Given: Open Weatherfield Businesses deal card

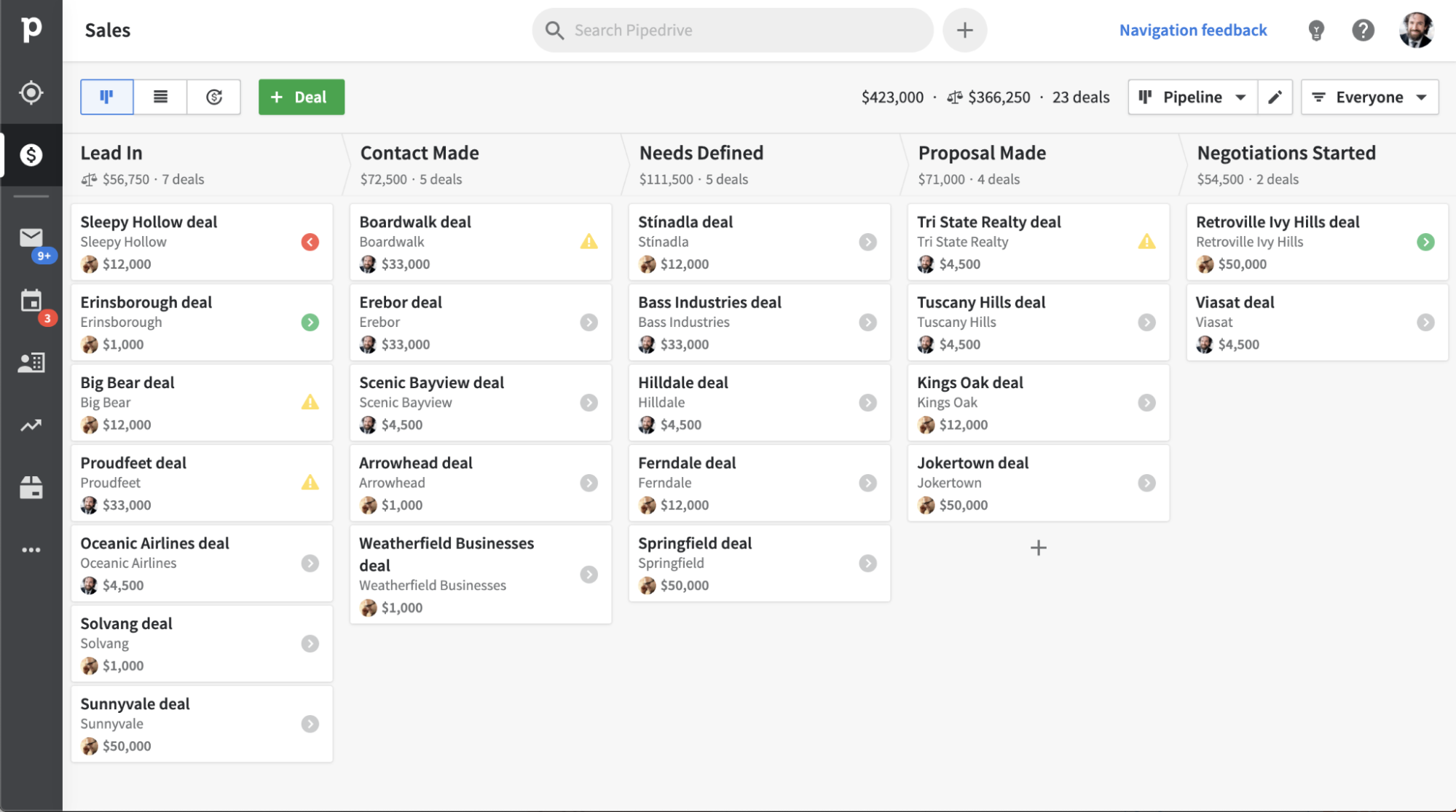Looking at the screenshot, I should click(x=481, y=574).
